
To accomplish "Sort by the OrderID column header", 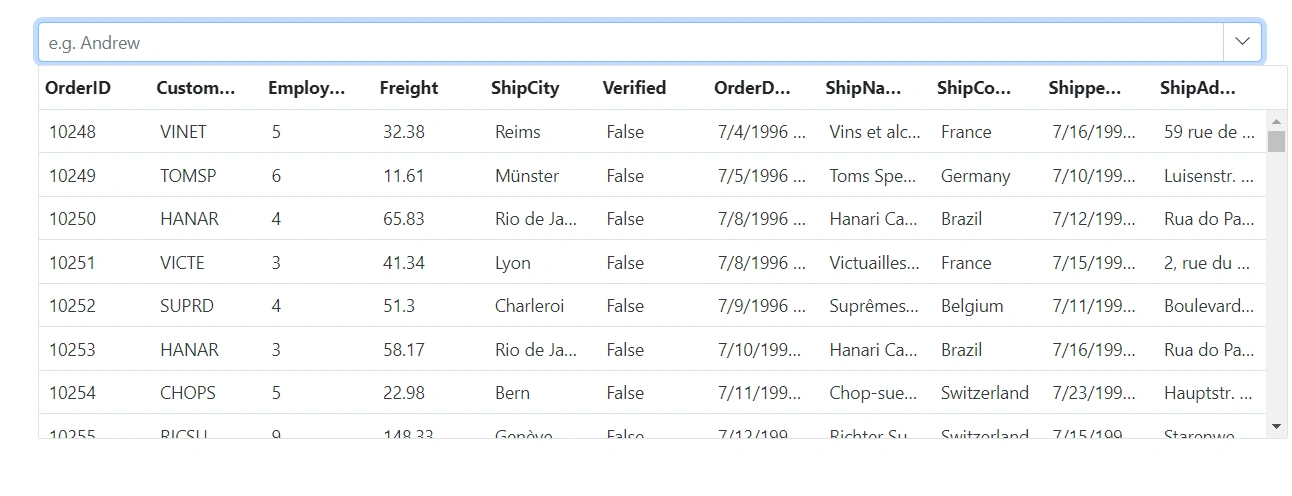I will tap(78, 88).
